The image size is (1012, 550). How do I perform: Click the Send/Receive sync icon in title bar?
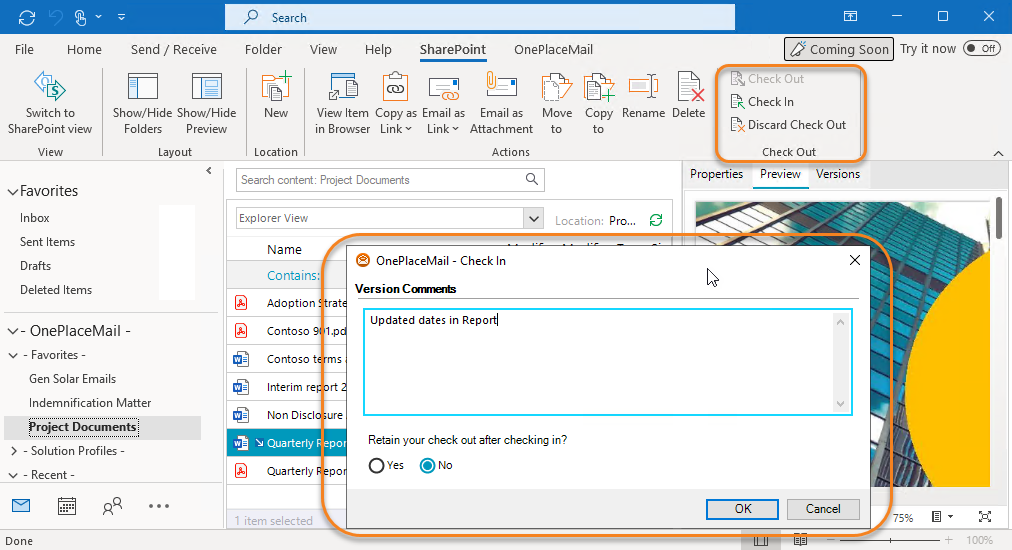tap(27, 17)
